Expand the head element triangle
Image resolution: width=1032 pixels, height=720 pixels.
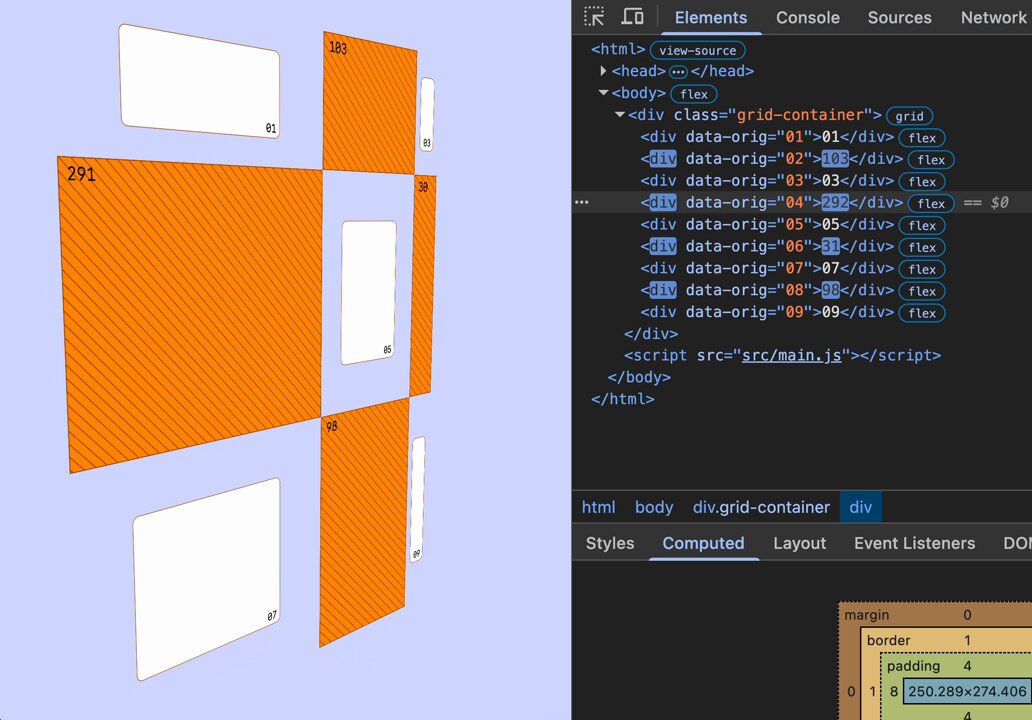pyautogui.click(x=603, y=70)
